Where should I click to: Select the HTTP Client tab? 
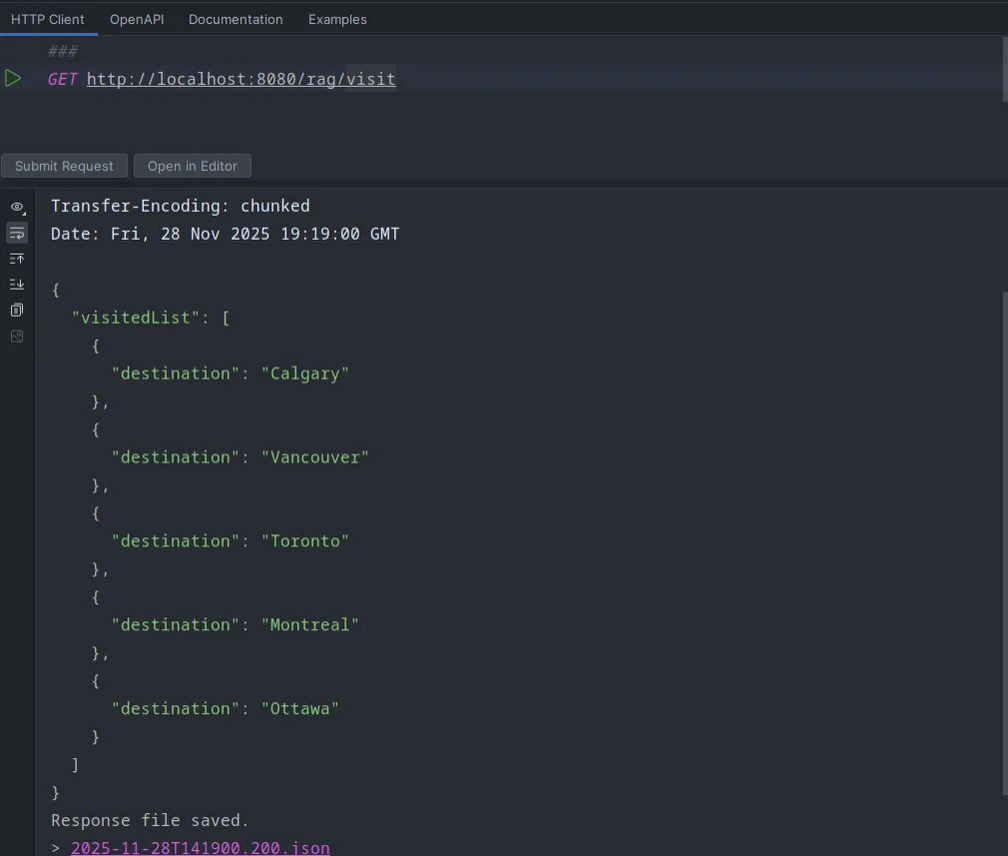[x=48, y=19]
